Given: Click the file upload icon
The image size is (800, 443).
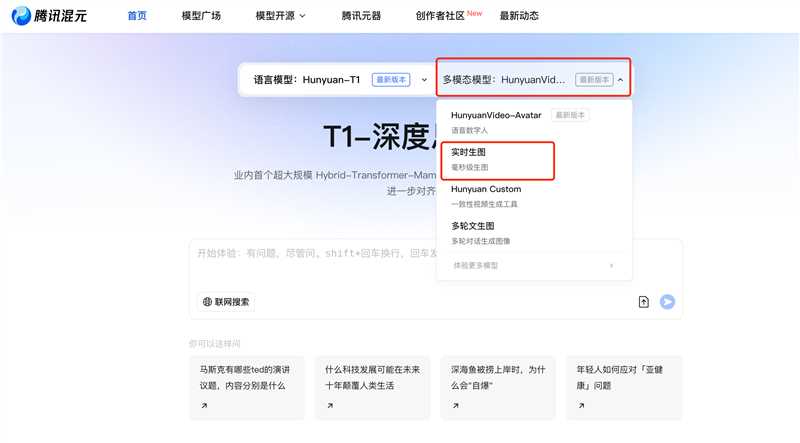Looking at the screenshot, I should [x=644, y=302].
